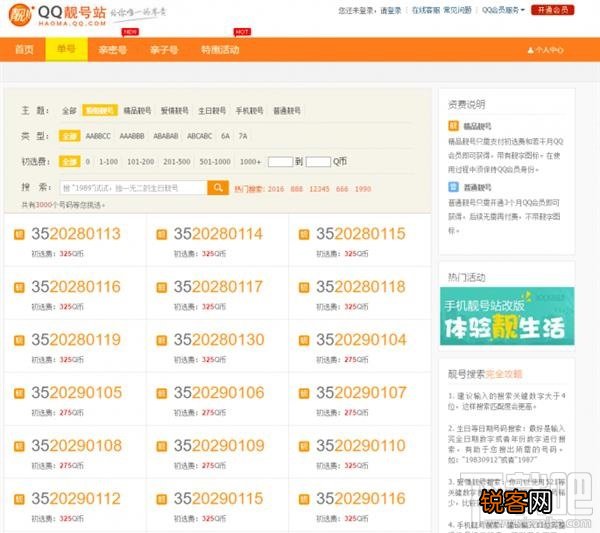Open the 常见问题 link
600x533 pixels.
tap(457, 10)
